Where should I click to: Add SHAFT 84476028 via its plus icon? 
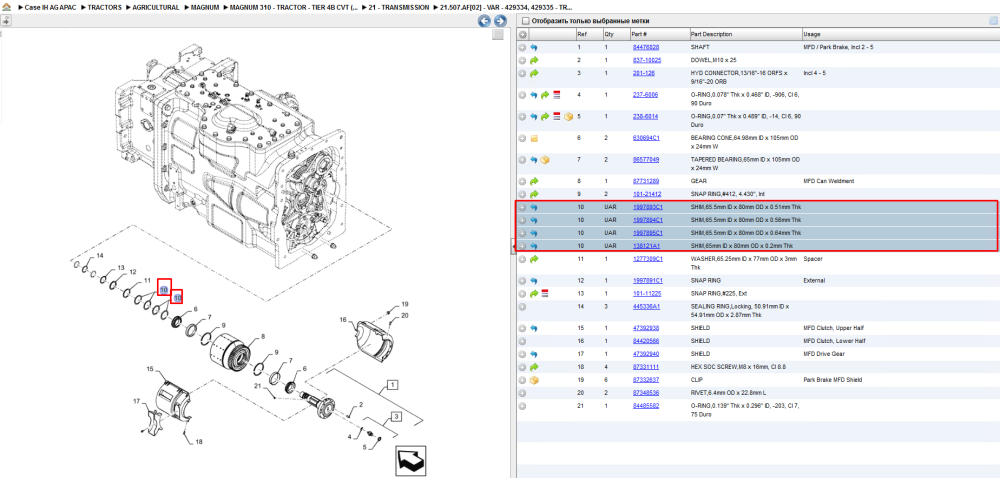coord(522,47)
